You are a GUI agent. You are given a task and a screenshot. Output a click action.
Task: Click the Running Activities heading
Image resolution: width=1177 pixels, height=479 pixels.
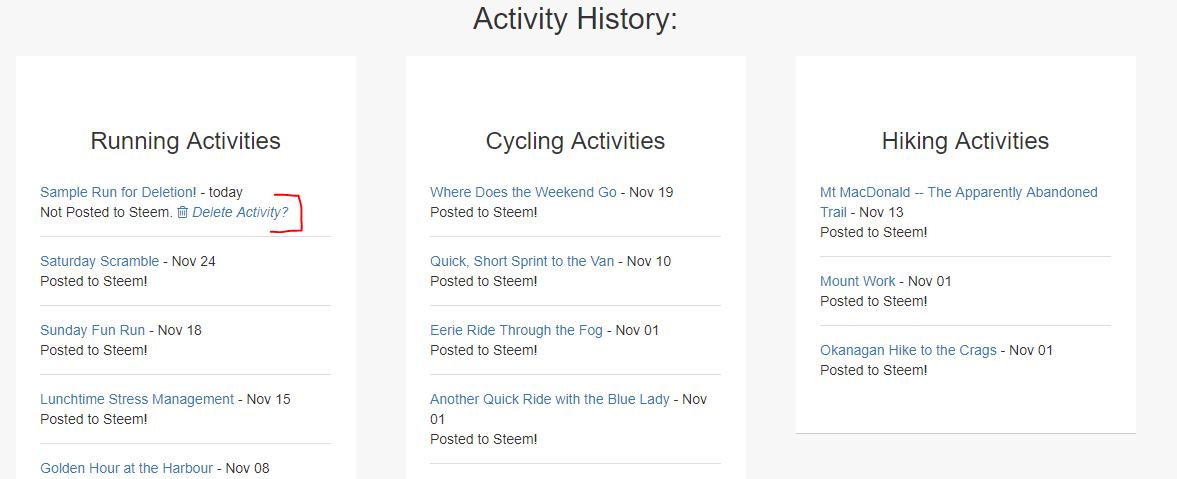[185, 141]
